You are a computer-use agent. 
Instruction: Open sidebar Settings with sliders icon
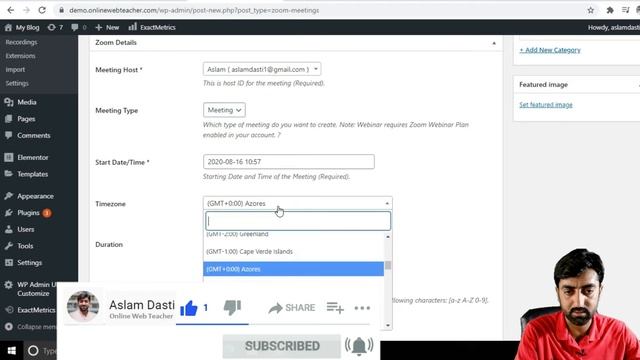coord(29,262)
